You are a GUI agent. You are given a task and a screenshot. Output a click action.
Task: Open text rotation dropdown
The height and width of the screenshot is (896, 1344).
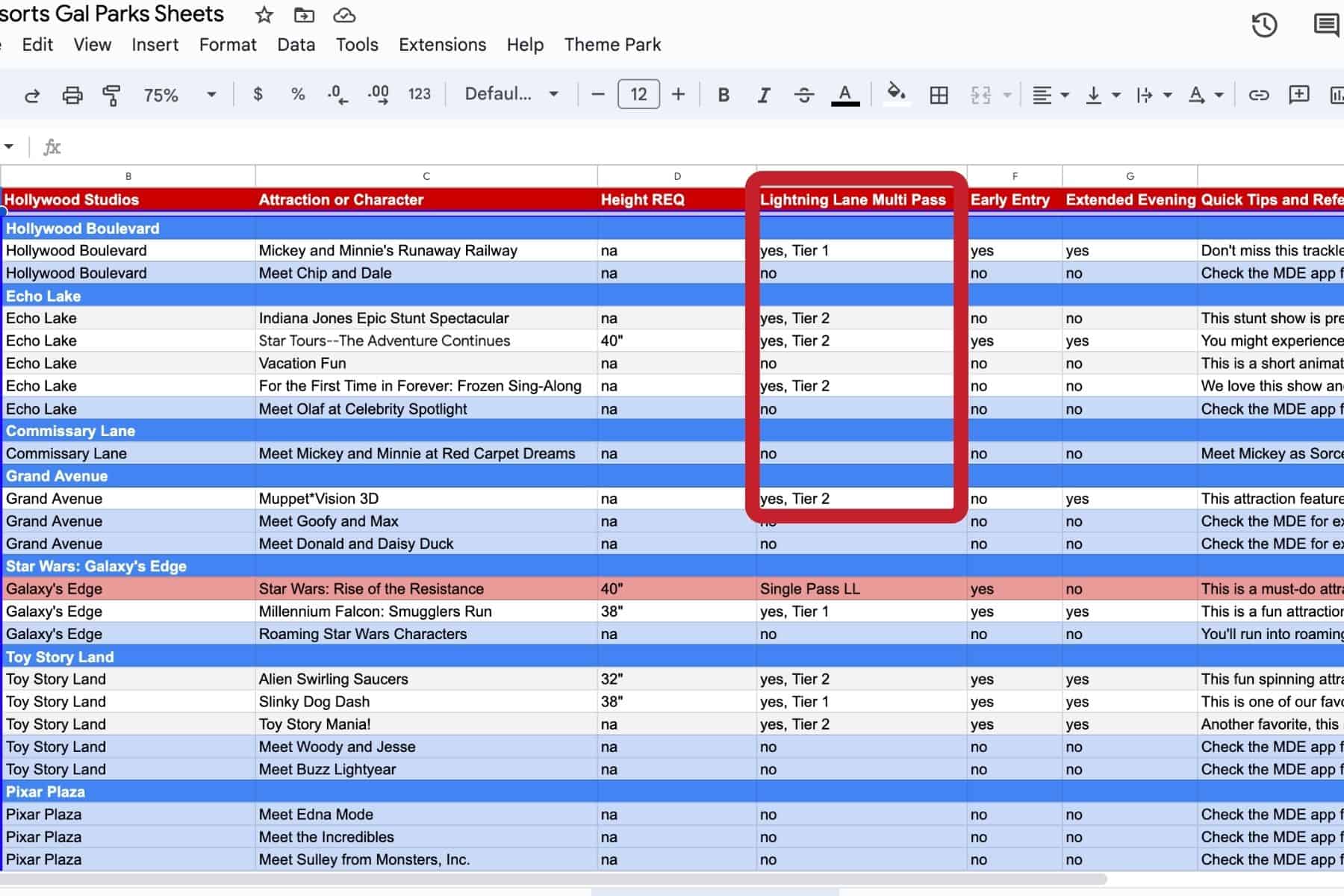point(1205,95)
